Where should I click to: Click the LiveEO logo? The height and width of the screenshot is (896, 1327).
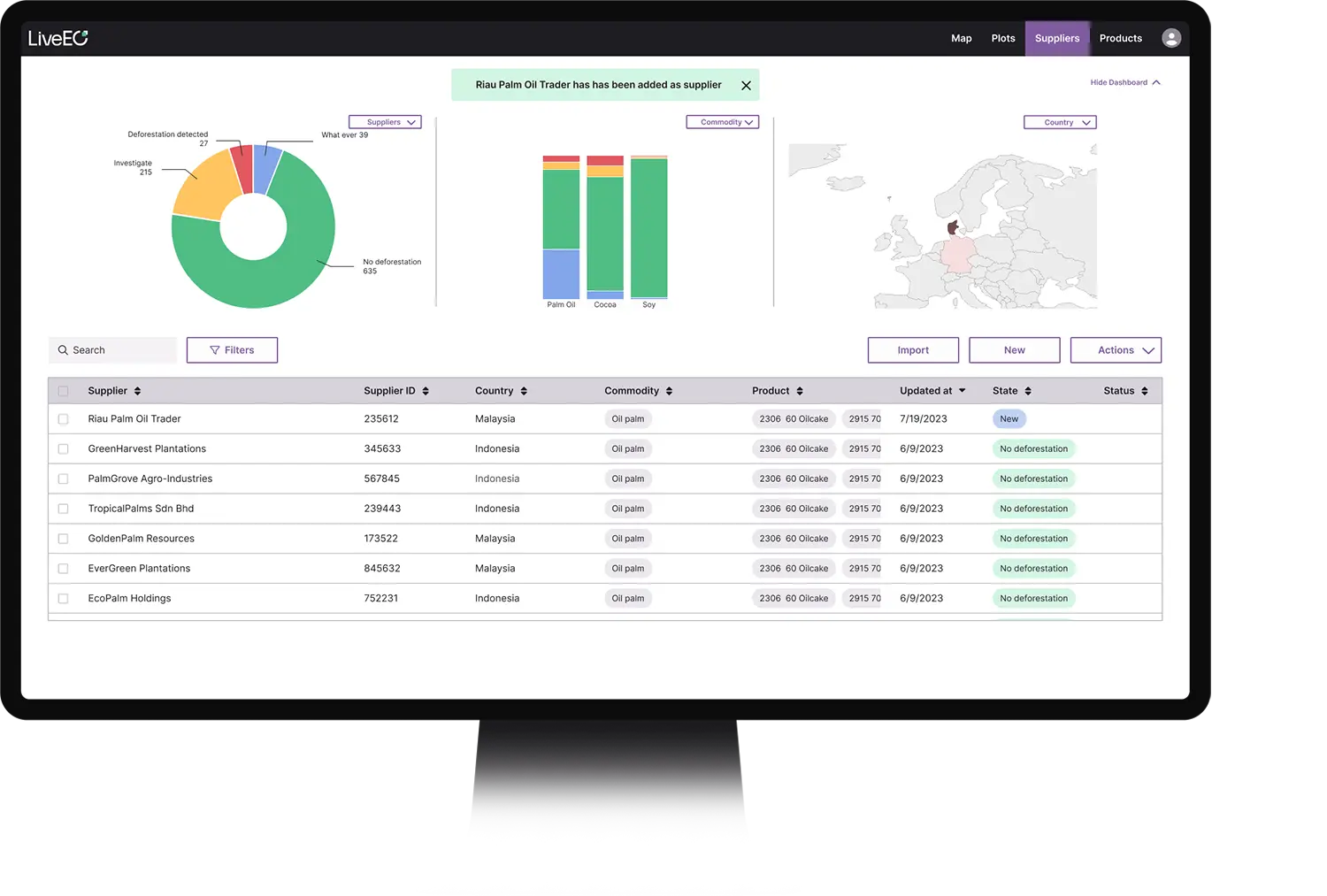tap(58, 38)
